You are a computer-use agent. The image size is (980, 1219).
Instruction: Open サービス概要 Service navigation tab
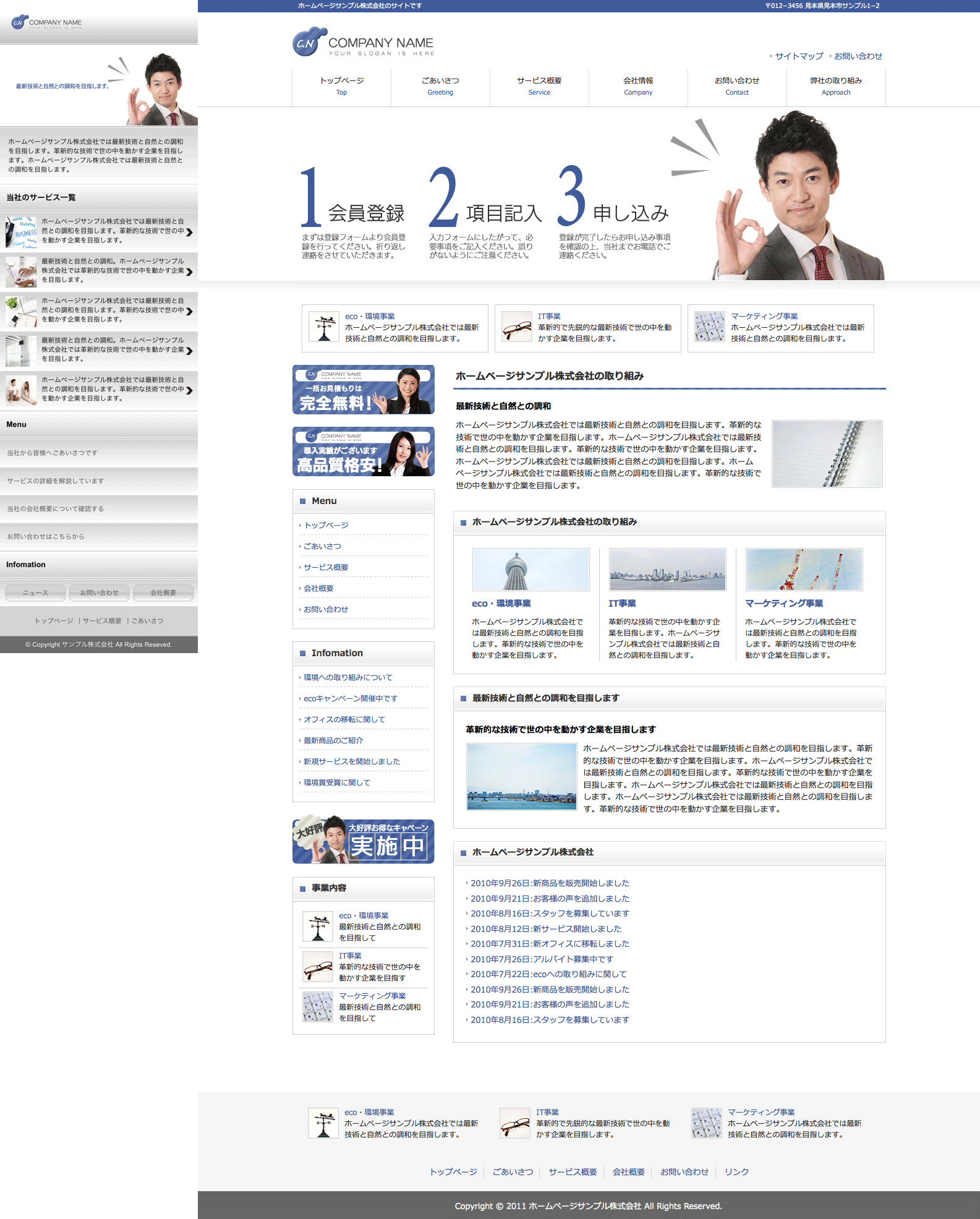[539, 87]
